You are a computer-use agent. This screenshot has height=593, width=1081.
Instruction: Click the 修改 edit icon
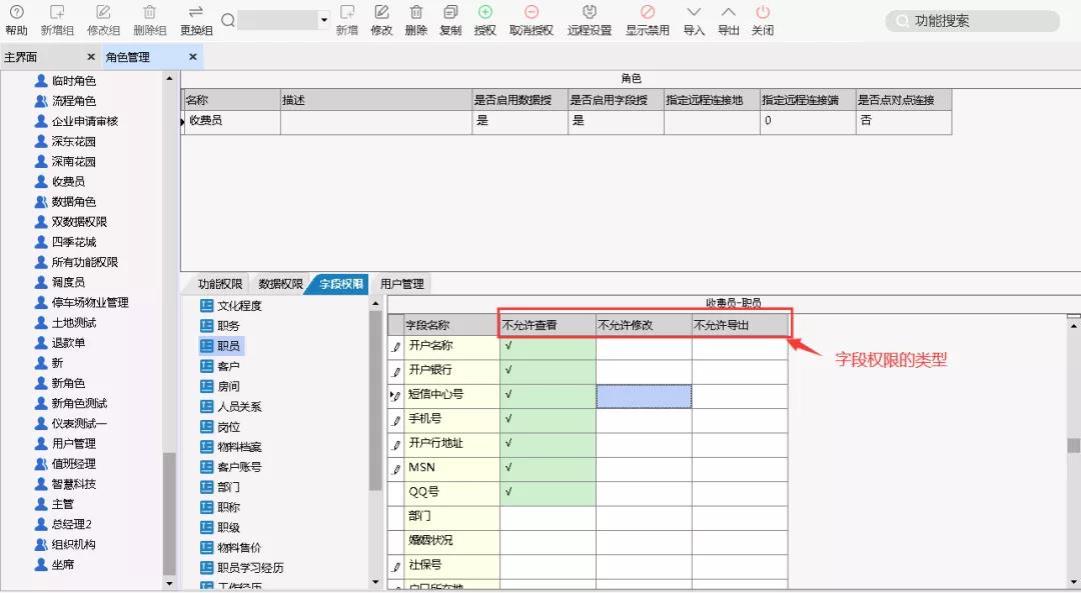pos(381,12)
